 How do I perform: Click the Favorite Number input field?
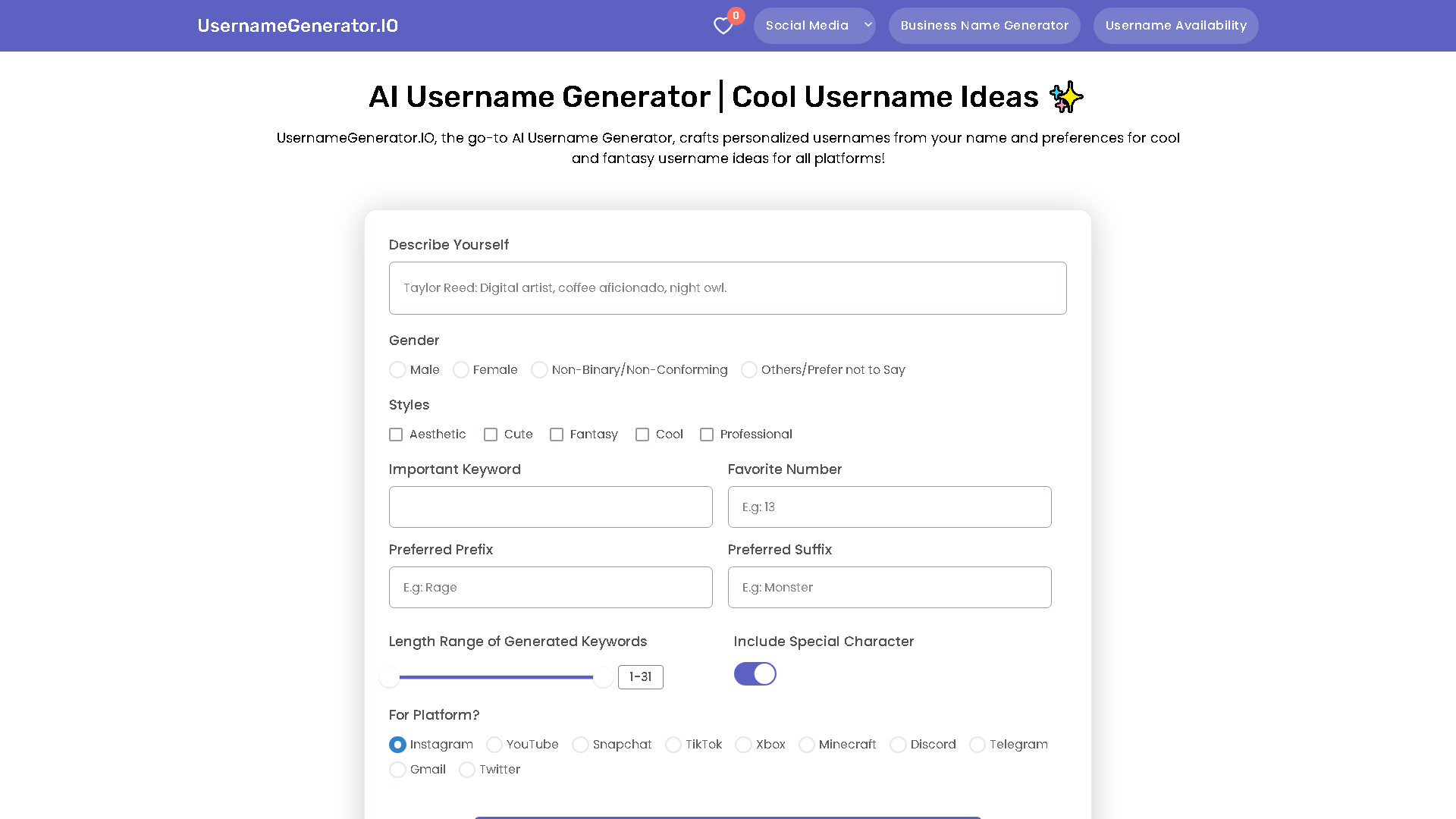coord(889,507)
